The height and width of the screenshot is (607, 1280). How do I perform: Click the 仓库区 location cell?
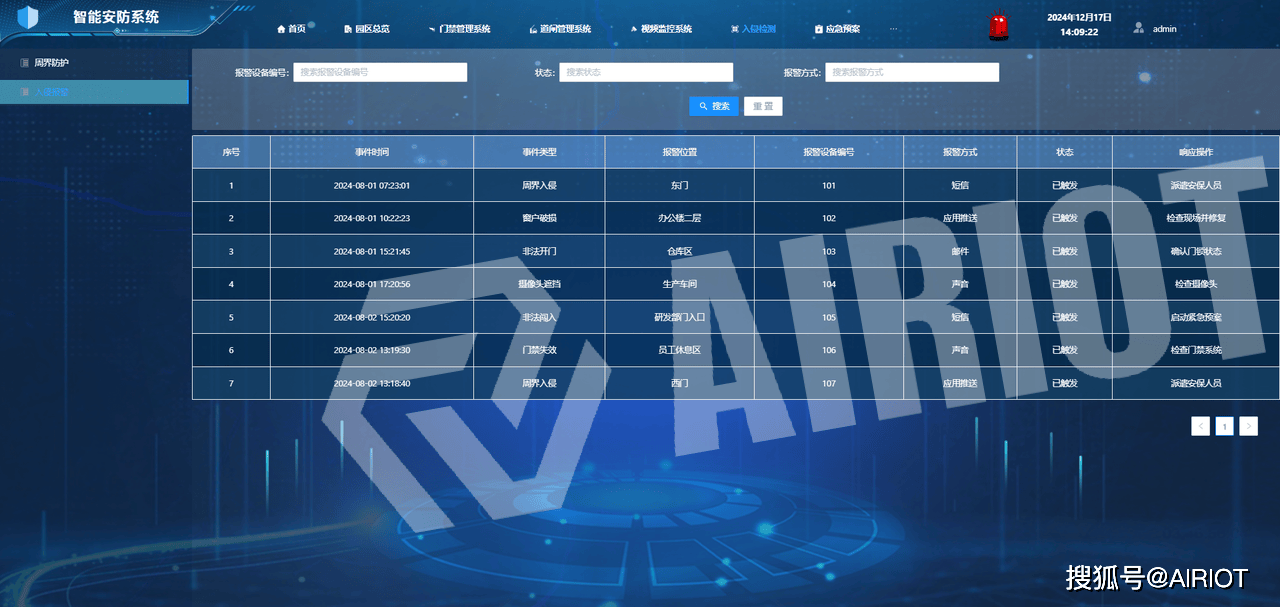tap(680, 251)
